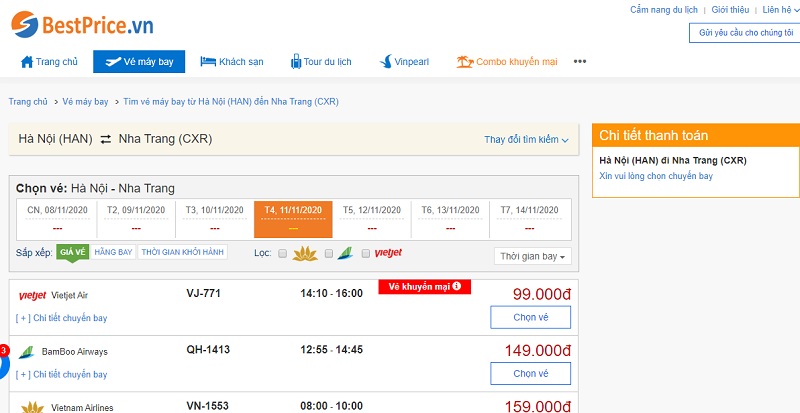This screenshot has height=413, width=800.
Task: Select date T4, 11/11/2020
Action: [293, 219]
